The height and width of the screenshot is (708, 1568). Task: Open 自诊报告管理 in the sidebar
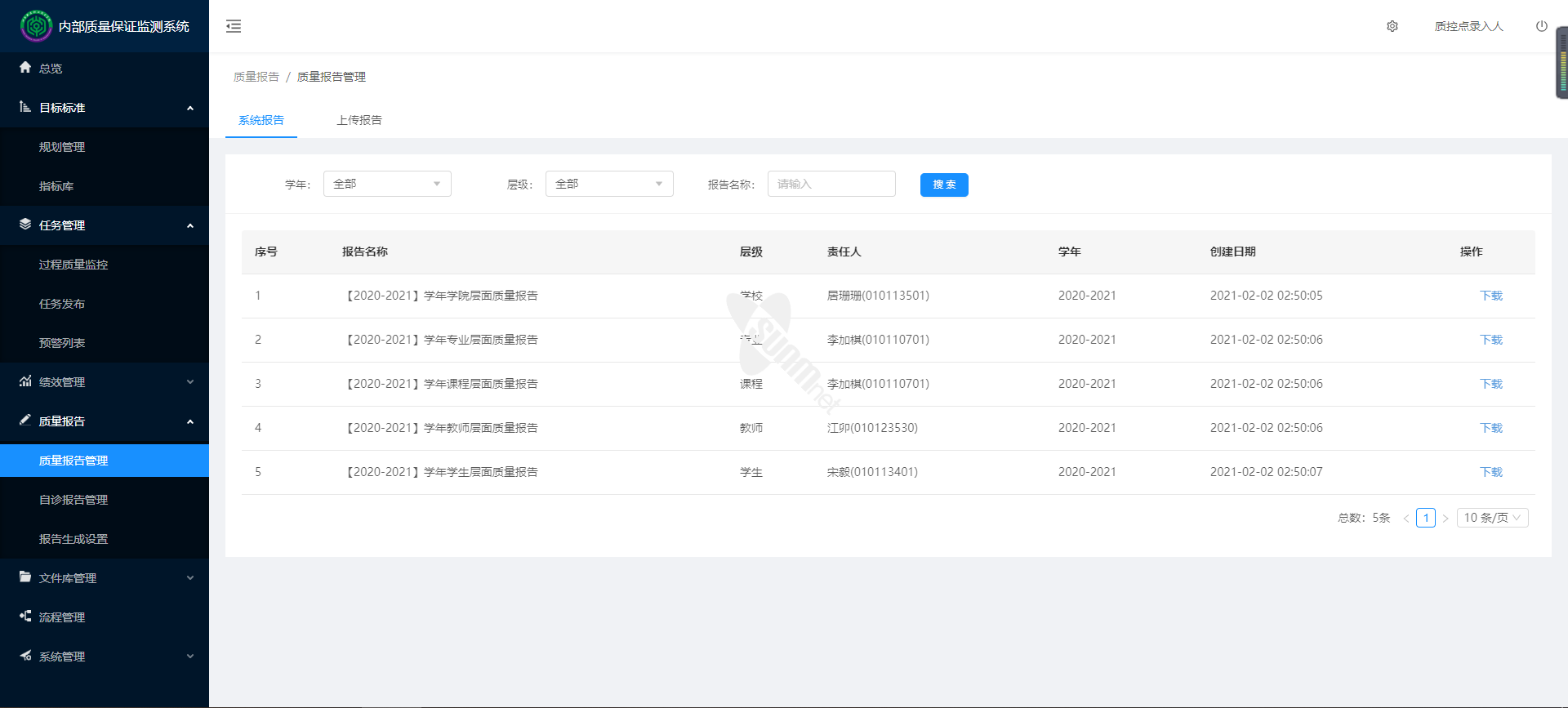[73, 500]
